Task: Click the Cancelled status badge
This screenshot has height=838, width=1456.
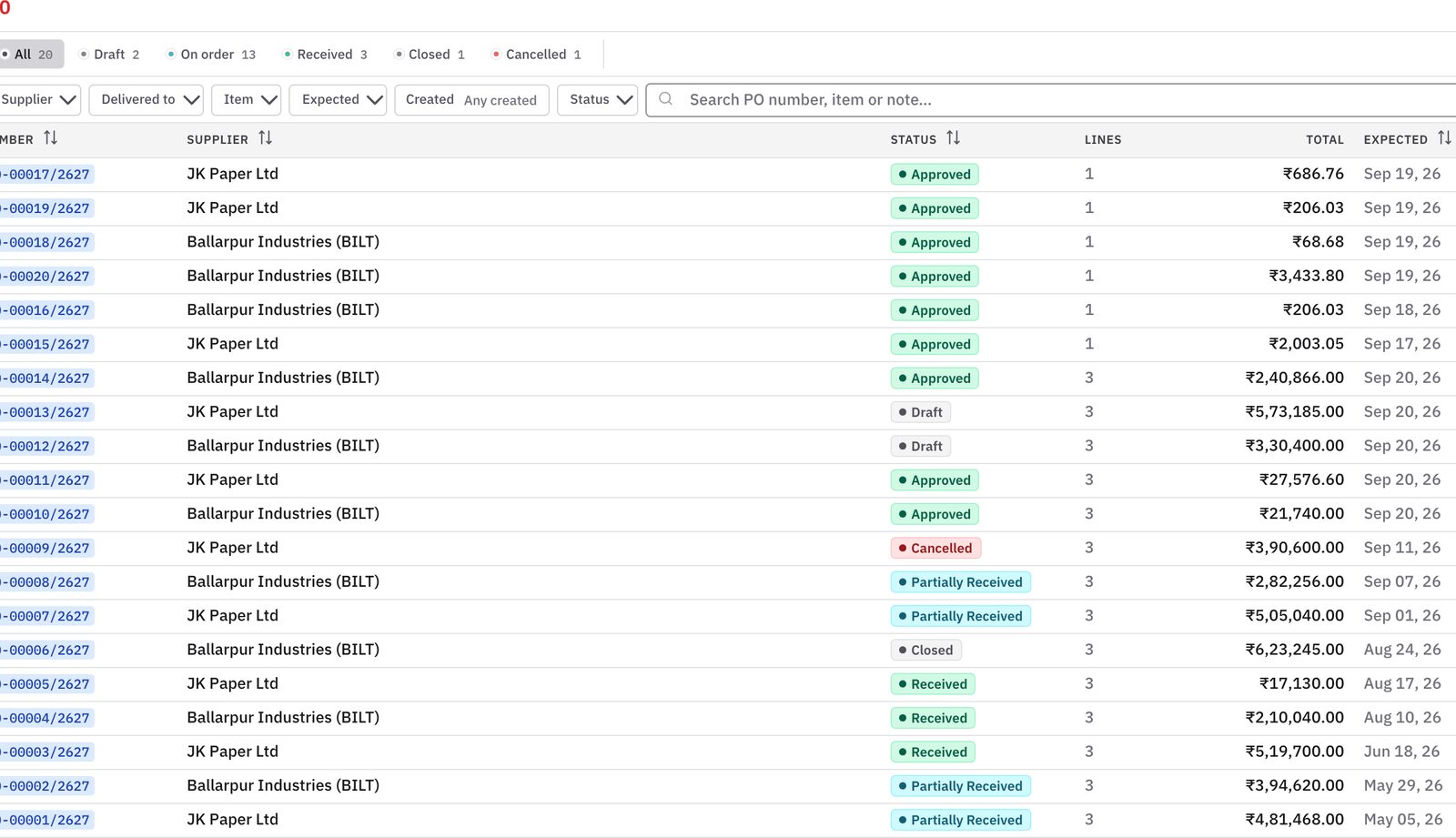Action: (x=935, y=548)
